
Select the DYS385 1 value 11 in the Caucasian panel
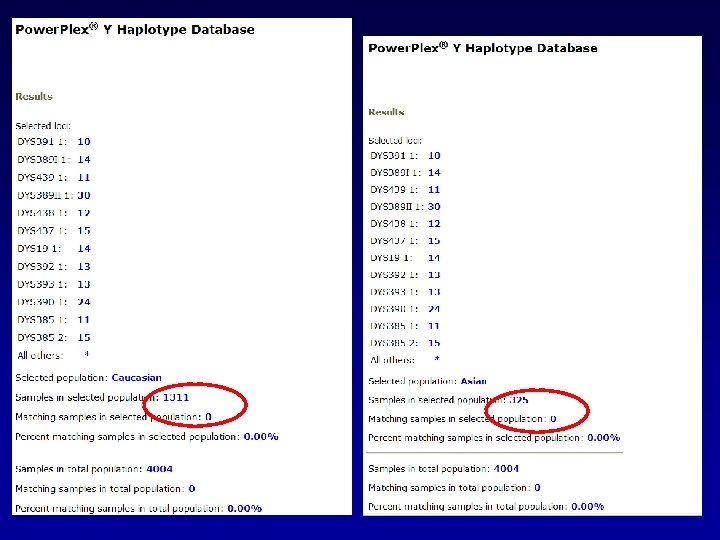(84, 320)
